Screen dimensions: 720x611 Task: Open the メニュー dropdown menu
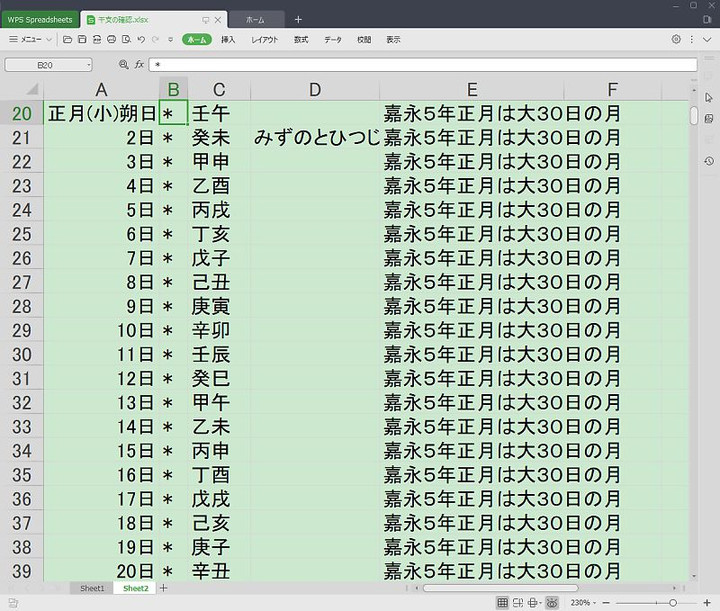[30, 39]
